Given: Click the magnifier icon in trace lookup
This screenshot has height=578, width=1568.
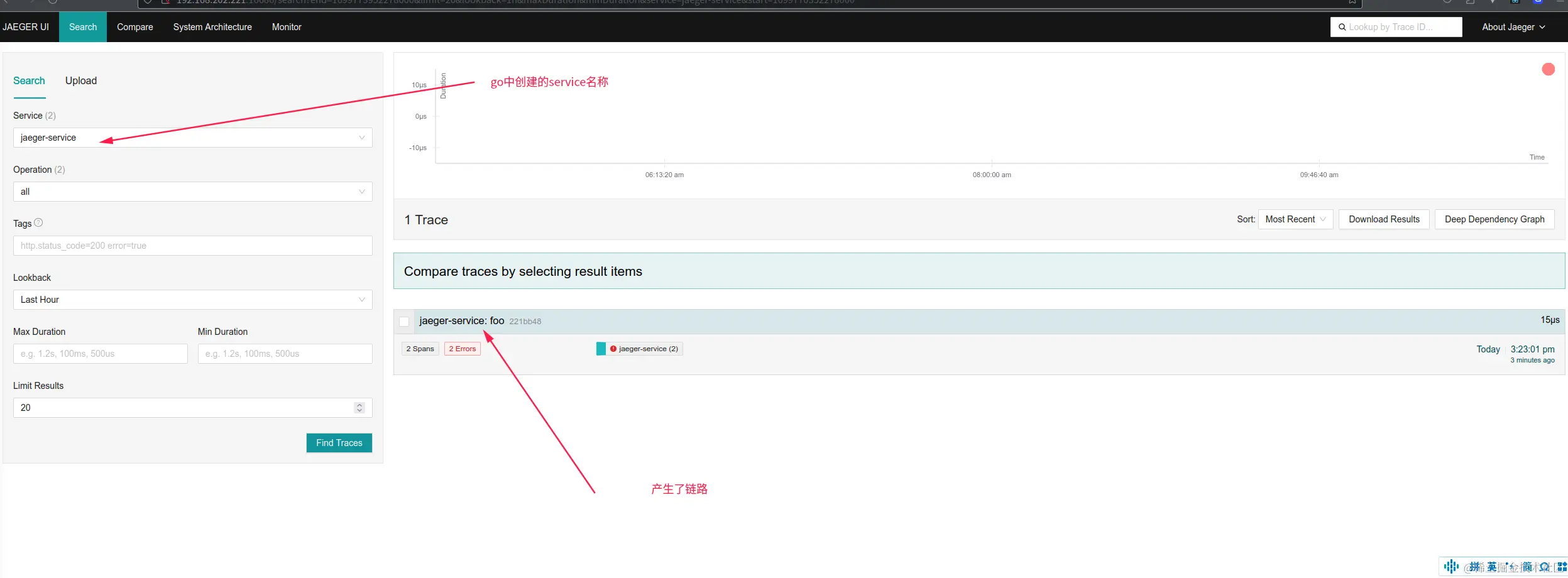Looking at the screenshot, I should 1342,27.
